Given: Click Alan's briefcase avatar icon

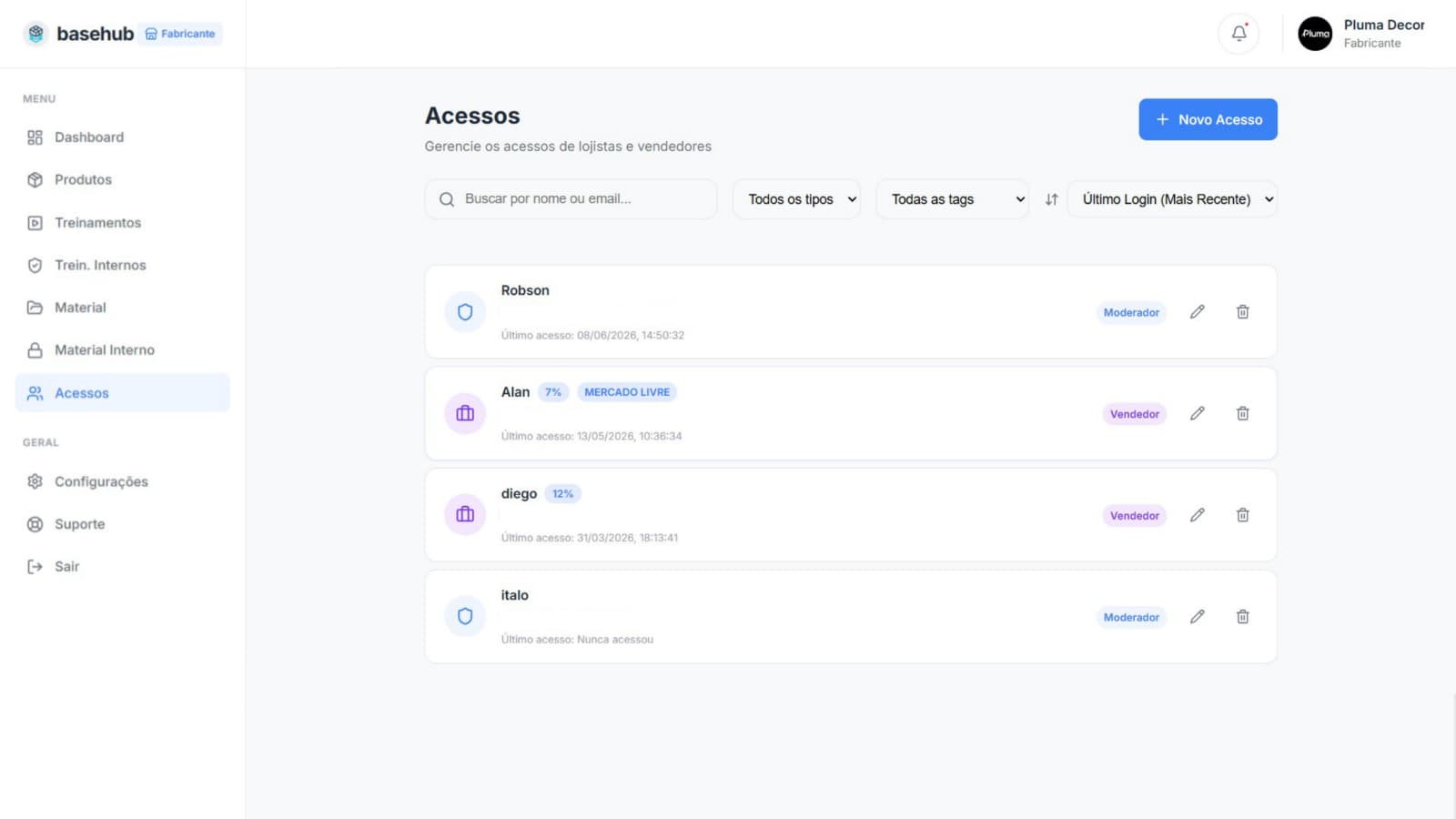Looking at the screenshot, I should [x=465, y=413].
